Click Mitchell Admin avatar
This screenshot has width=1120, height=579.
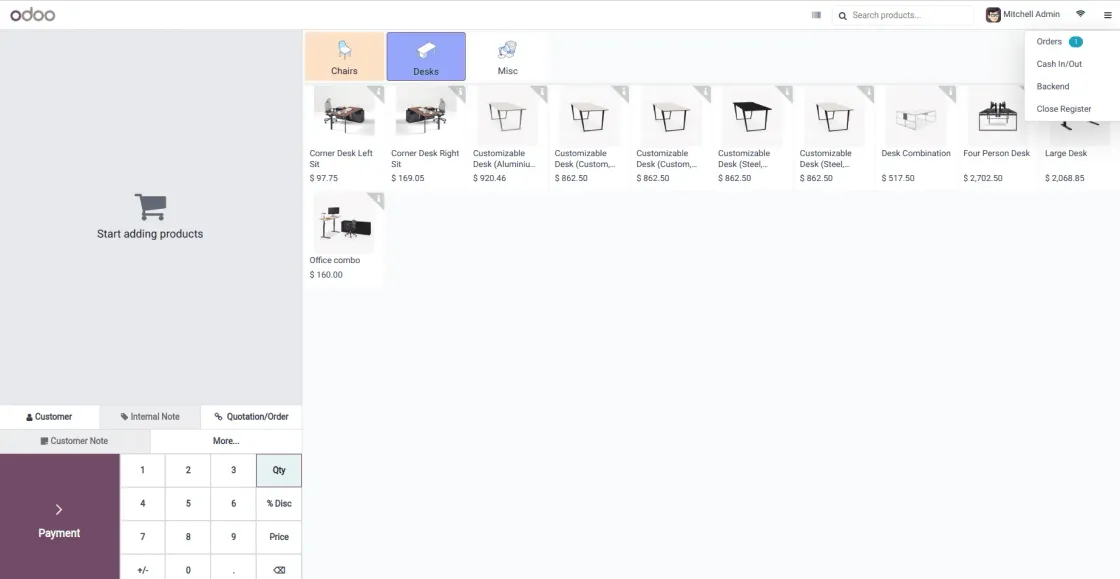point(993,15)
